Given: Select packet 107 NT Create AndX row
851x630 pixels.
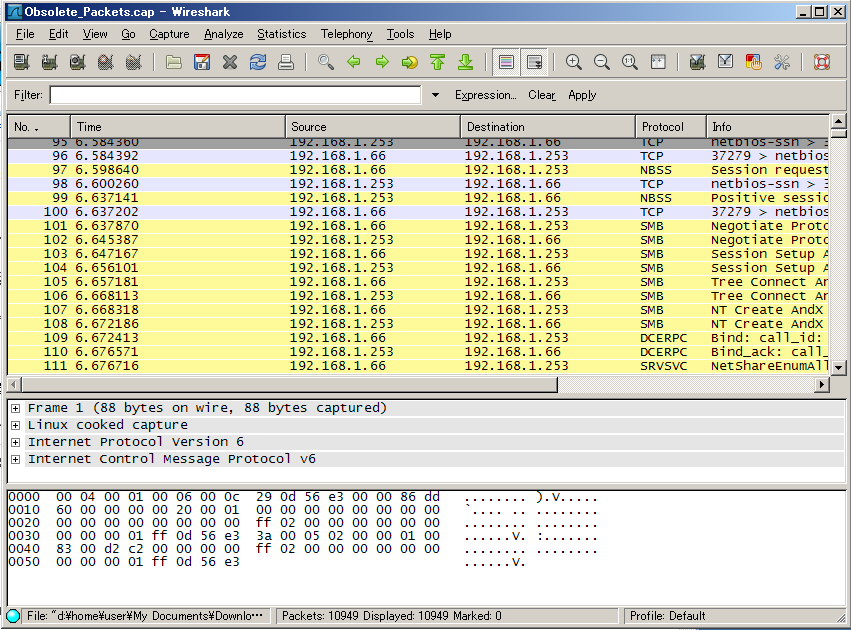Looking at the screenshot, I should [418, 310].
